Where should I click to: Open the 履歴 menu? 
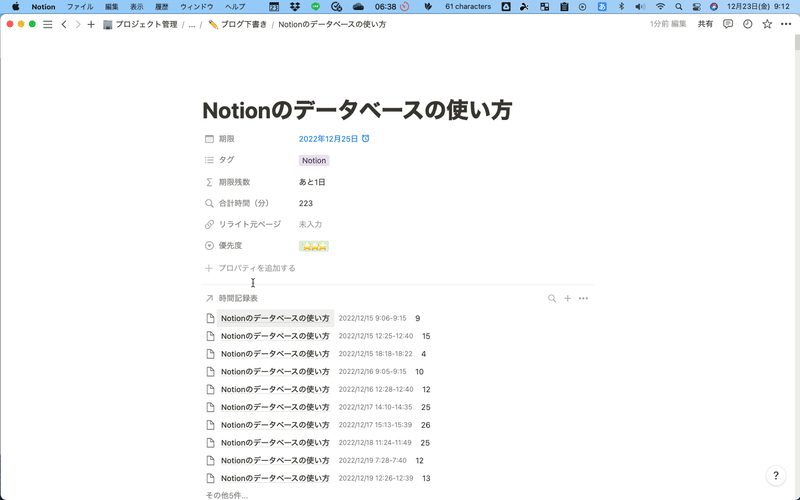pyautogui.click(x=162, y=7)
